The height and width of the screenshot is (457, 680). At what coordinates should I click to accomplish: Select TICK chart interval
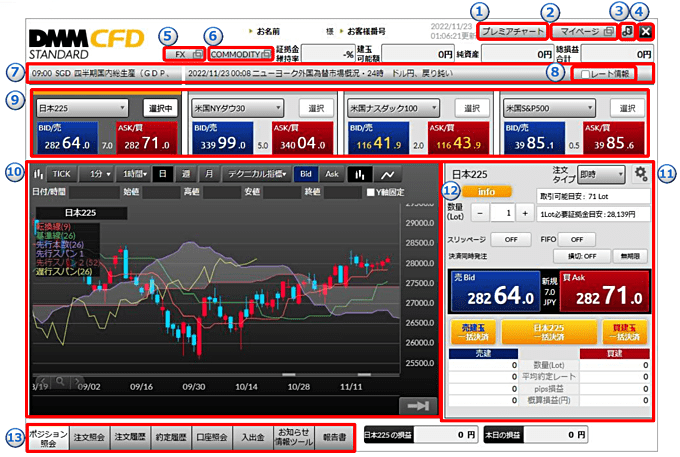[x=62, y=174]
